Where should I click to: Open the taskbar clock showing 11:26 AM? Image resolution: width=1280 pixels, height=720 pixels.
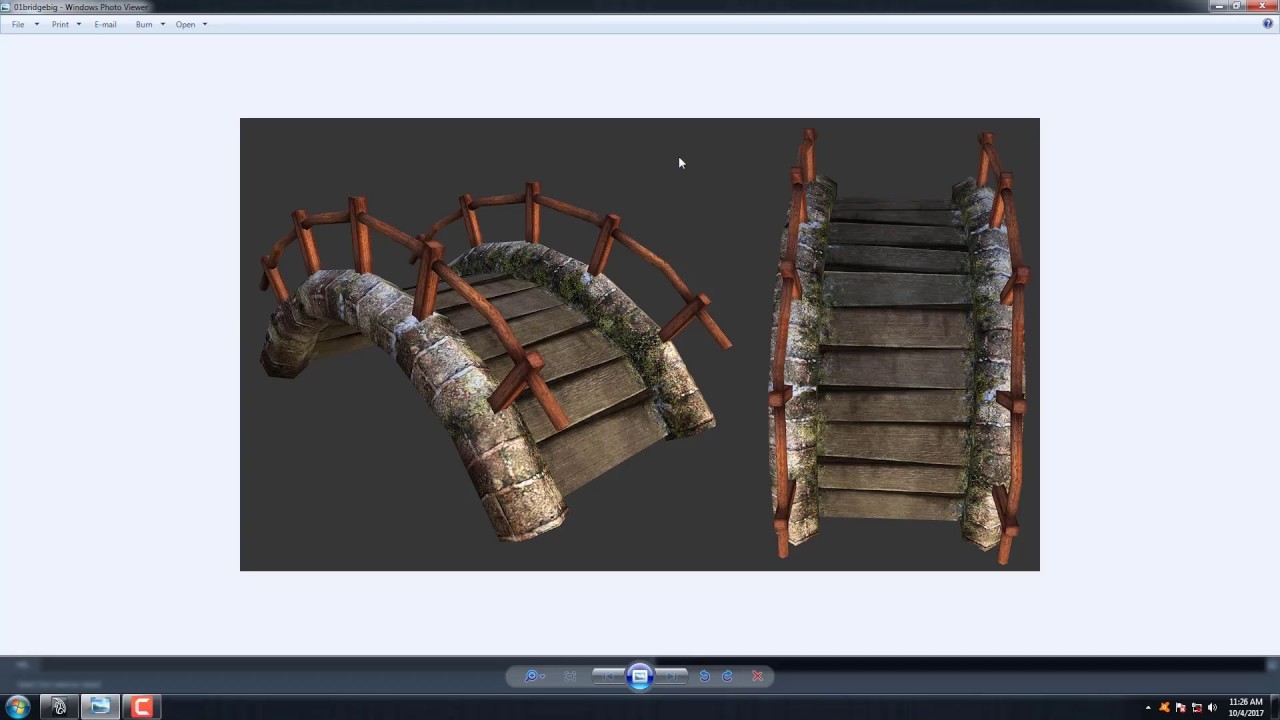point(1243,707)
